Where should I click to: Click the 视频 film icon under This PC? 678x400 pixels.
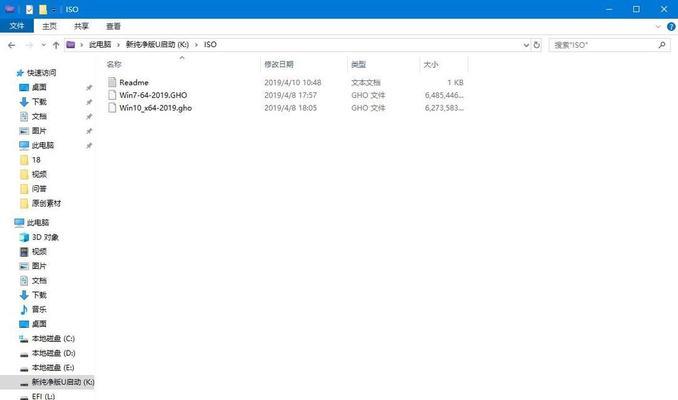(x=24, y=252)
